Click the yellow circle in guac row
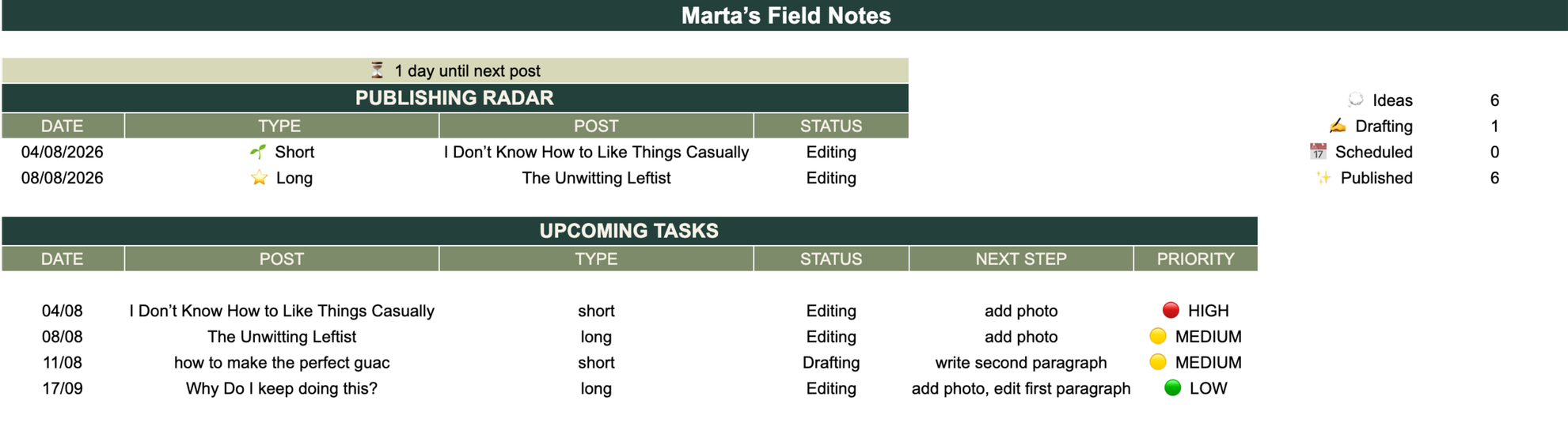The image size is (1568, 423). tap(1158, 362)
